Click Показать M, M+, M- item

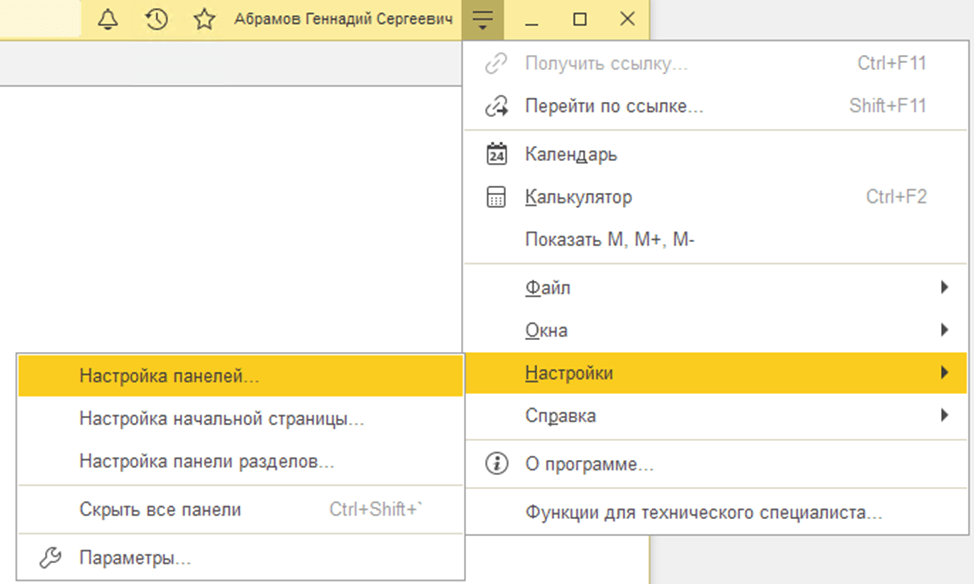pyautogui.click(x=609, y=239)
